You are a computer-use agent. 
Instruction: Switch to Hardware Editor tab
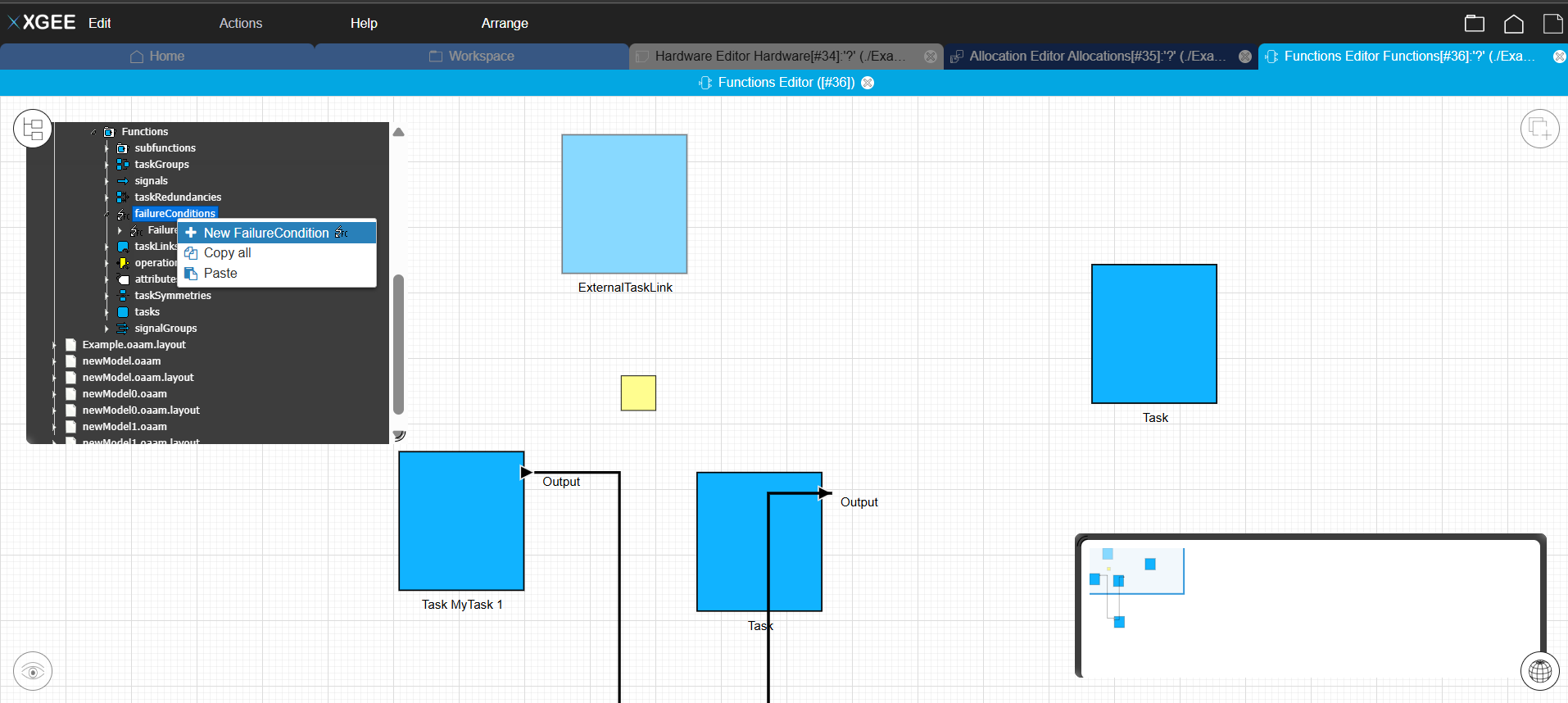[x=779, y=57]
